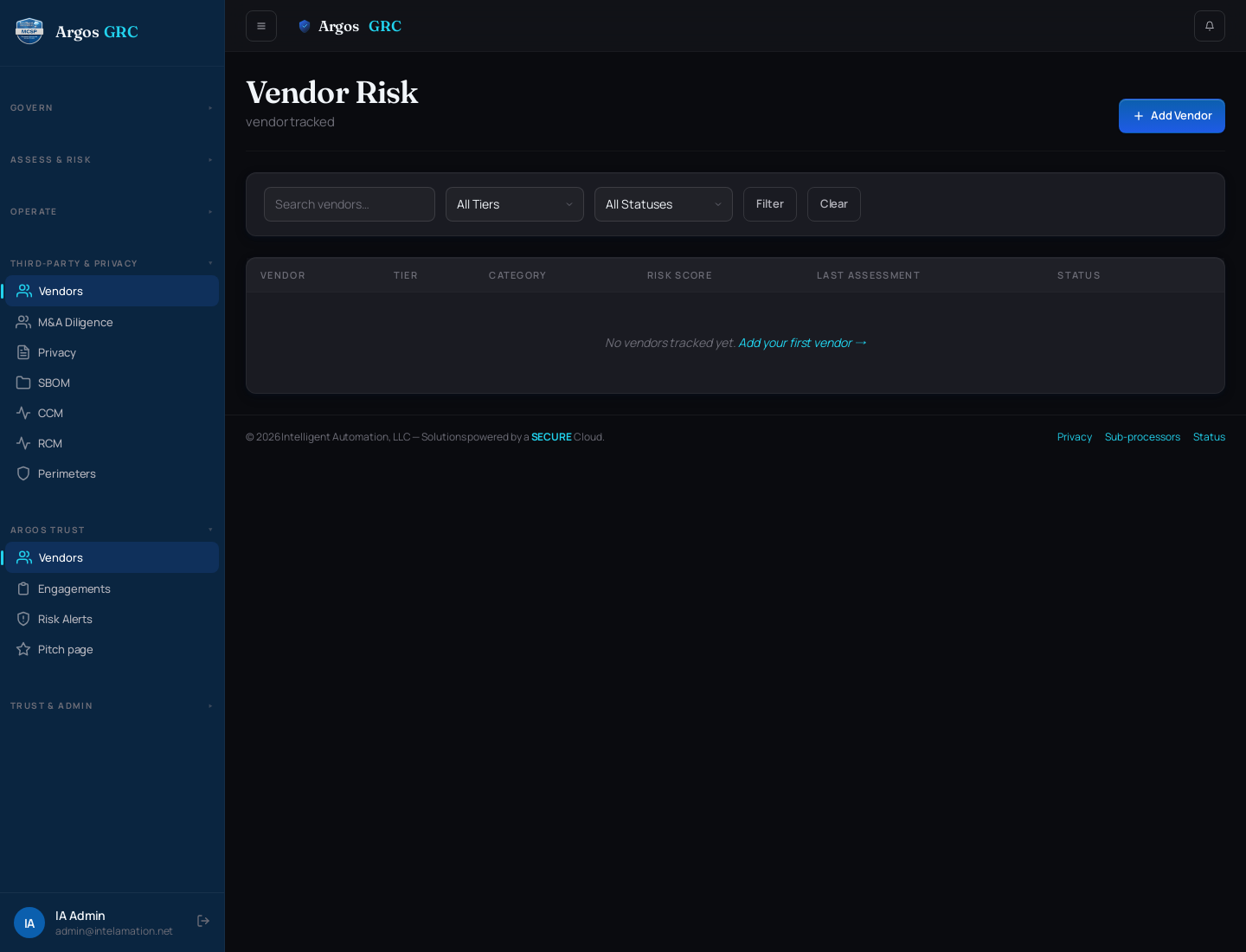Collapse the Argos Trust section
Viewport: 1246px width, 952px height.
click(112, 530)
